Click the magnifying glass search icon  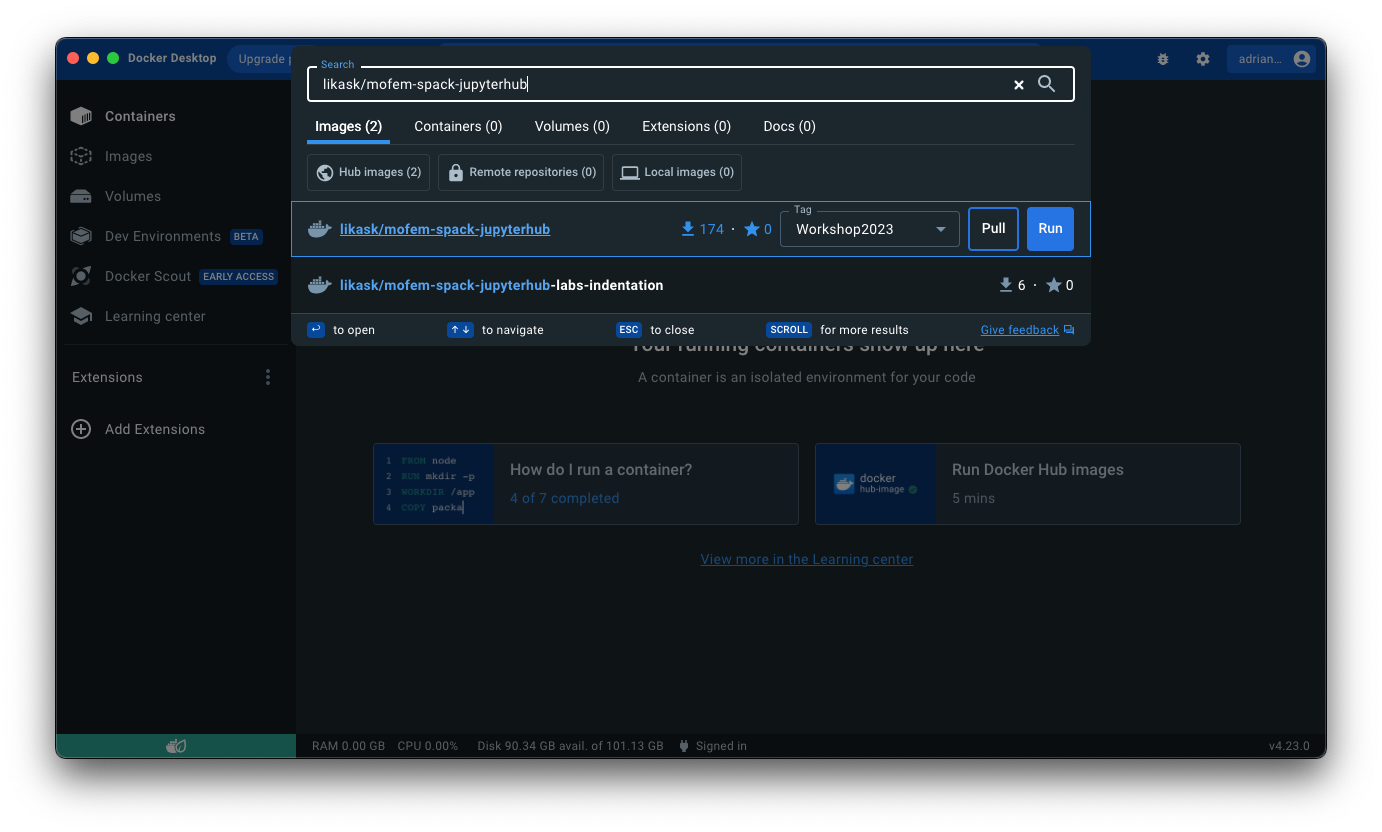[1047, 84]
